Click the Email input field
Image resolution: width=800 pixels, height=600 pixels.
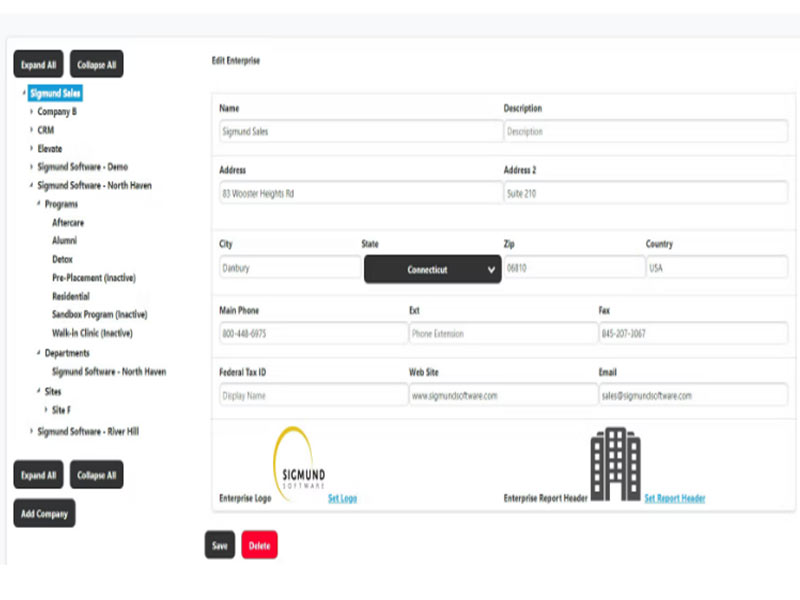[x=693, y=395]
